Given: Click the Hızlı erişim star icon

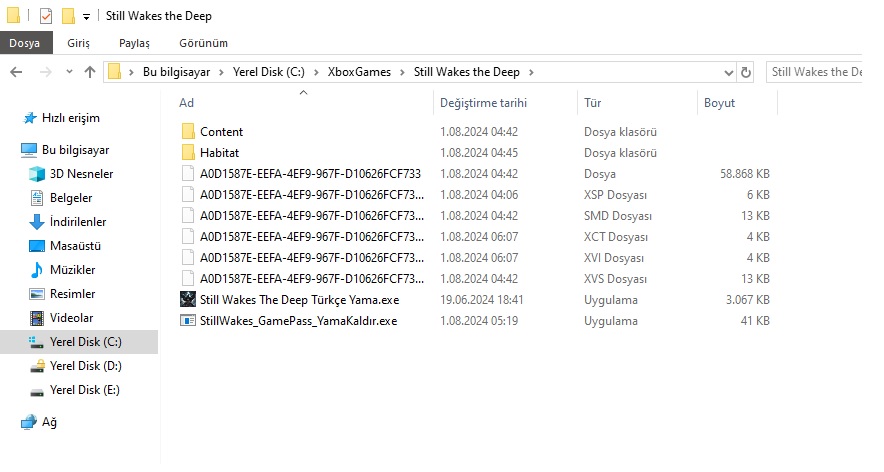Looking at the screenshot, I should click(x=29, y=118).
